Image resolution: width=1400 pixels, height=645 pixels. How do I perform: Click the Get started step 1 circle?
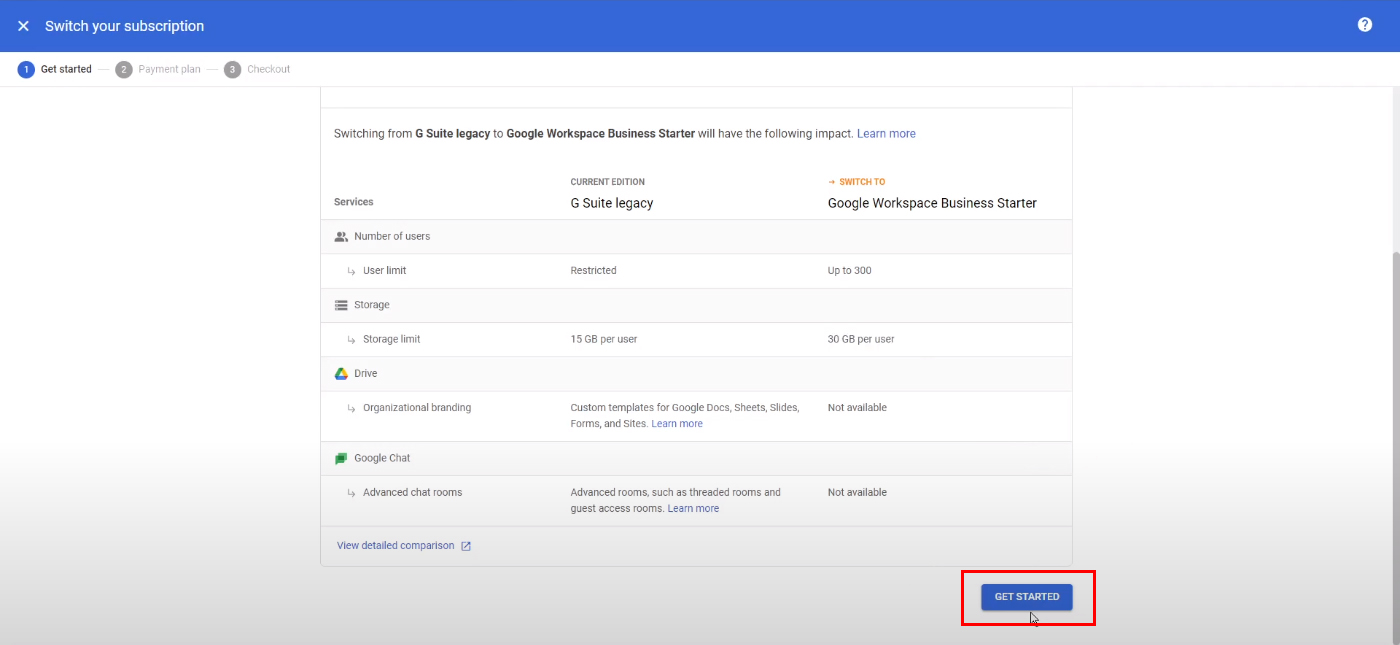[26, 70]
